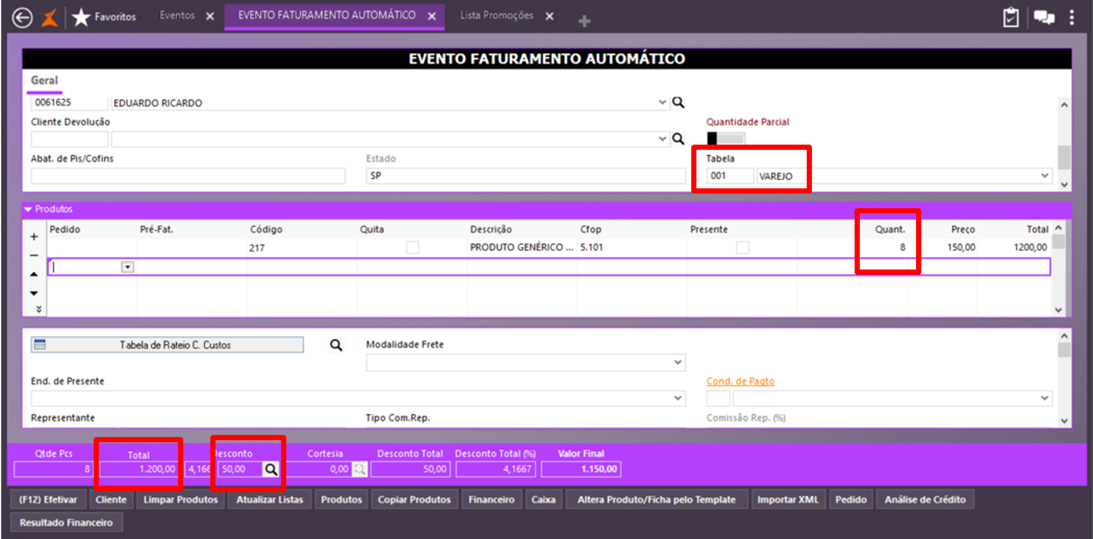Screen dimensions: 1093x539
Task: Open the Modalidade Frete dropdown
Action: (678, 363)
